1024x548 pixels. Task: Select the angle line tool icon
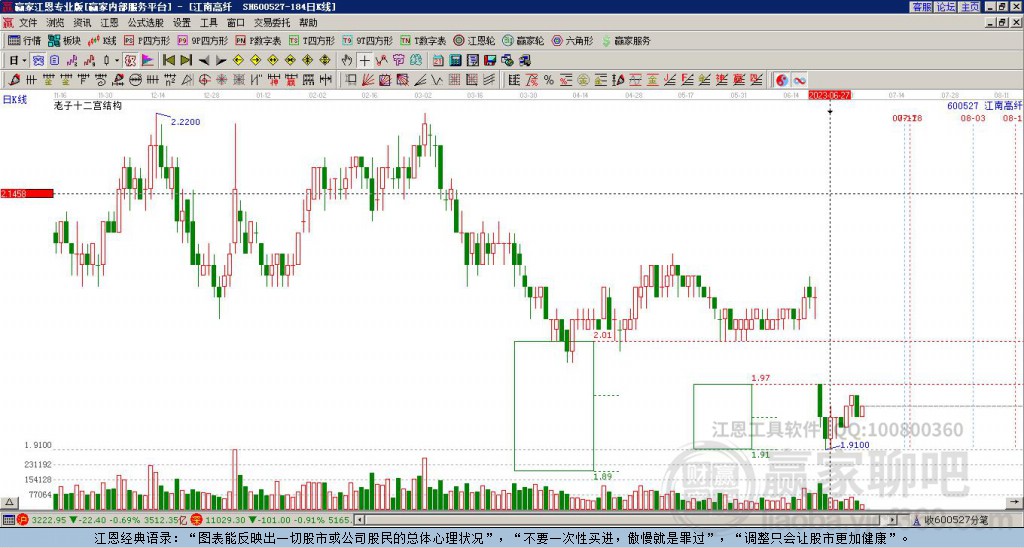419,80
